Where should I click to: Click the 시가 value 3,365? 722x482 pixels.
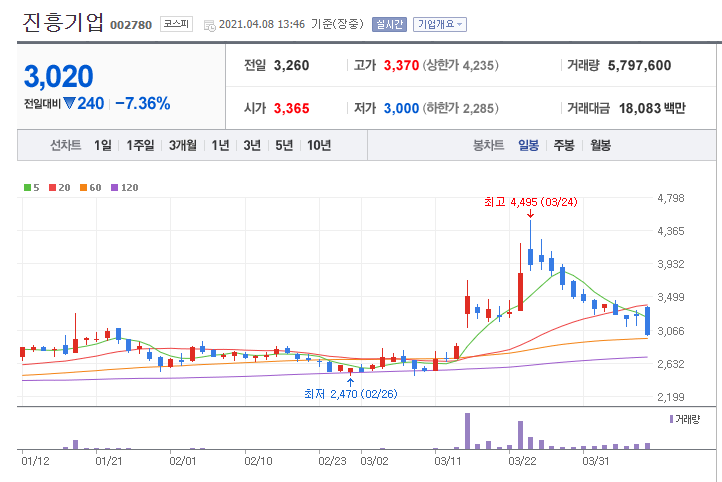click(291, 108)
